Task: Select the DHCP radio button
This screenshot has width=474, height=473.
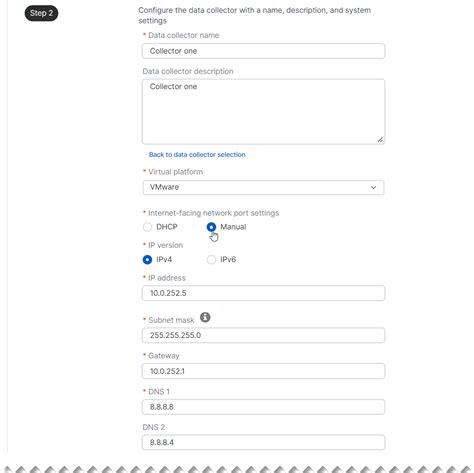Action: tap(147, 227)
